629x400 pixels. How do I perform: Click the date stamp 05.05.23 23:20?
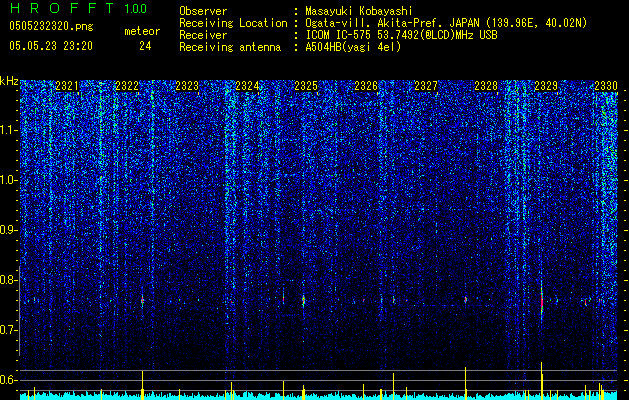coord(51,46)
